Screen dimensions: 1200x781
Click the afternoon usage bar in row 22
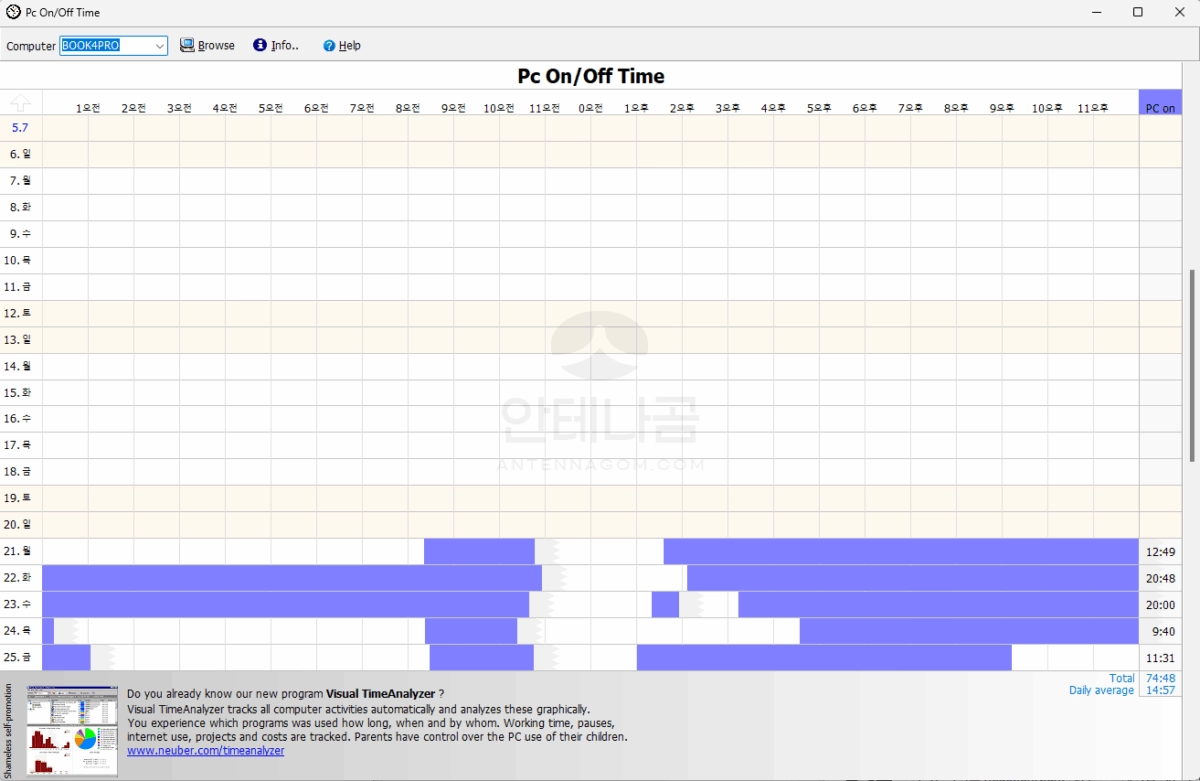point(913,578)
